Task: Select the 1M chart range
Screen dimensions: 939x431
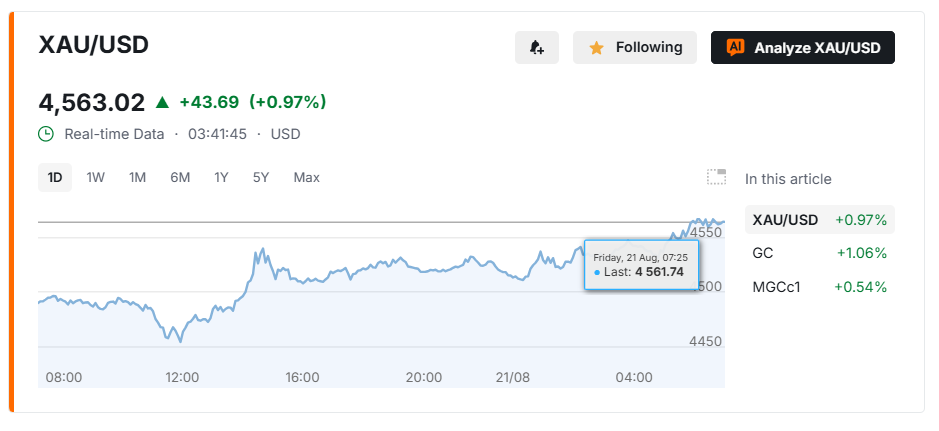Action: (138, 177)
